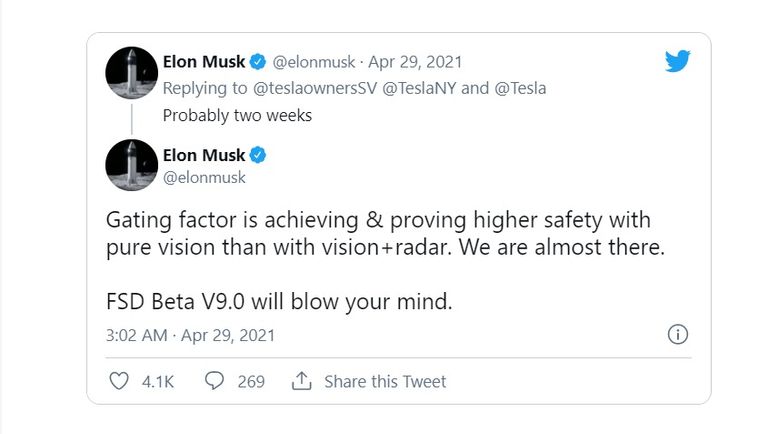
Task: Click the share arrow icon
Action: 301,381
